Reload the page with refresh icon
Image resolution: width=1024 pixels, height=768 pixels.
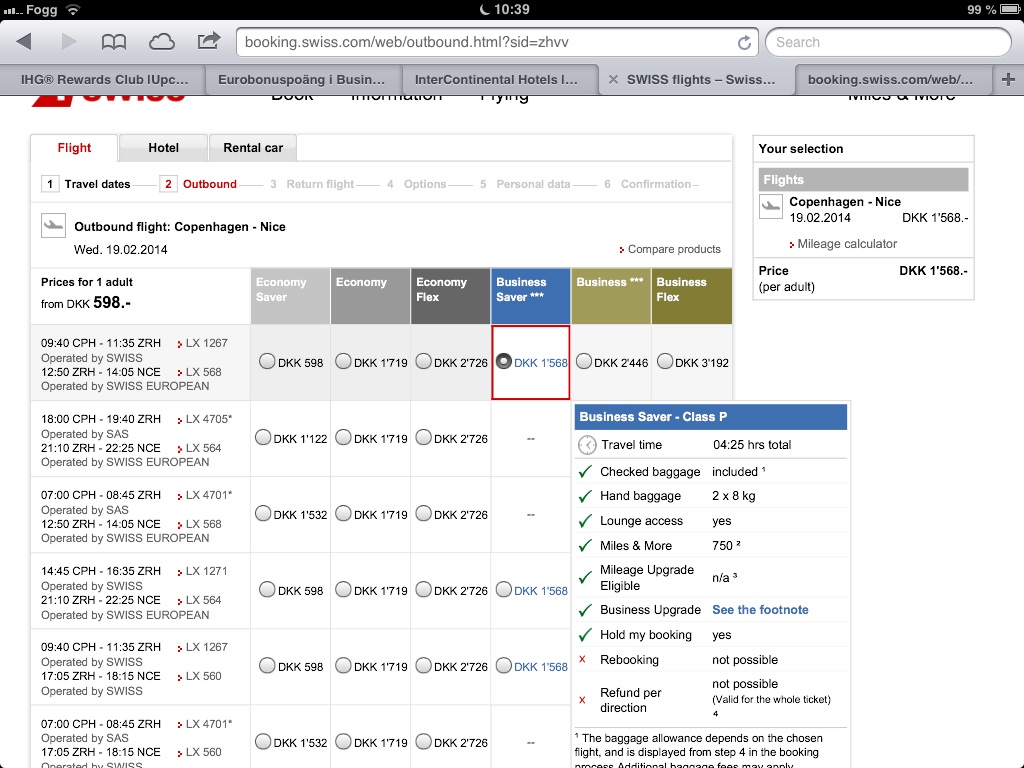tap(744, 43)
